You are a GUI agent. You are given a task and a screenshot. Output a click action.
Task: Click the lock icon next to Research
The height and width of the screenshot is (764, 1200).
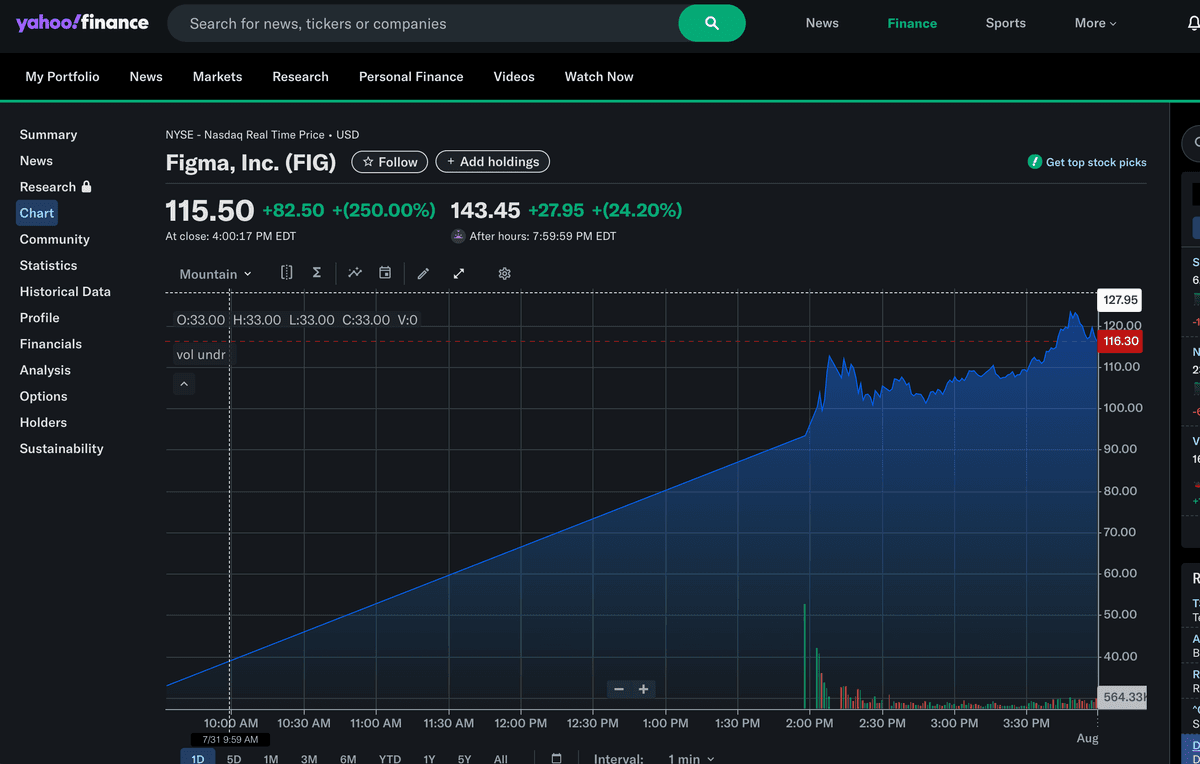[x=86, y=186]
